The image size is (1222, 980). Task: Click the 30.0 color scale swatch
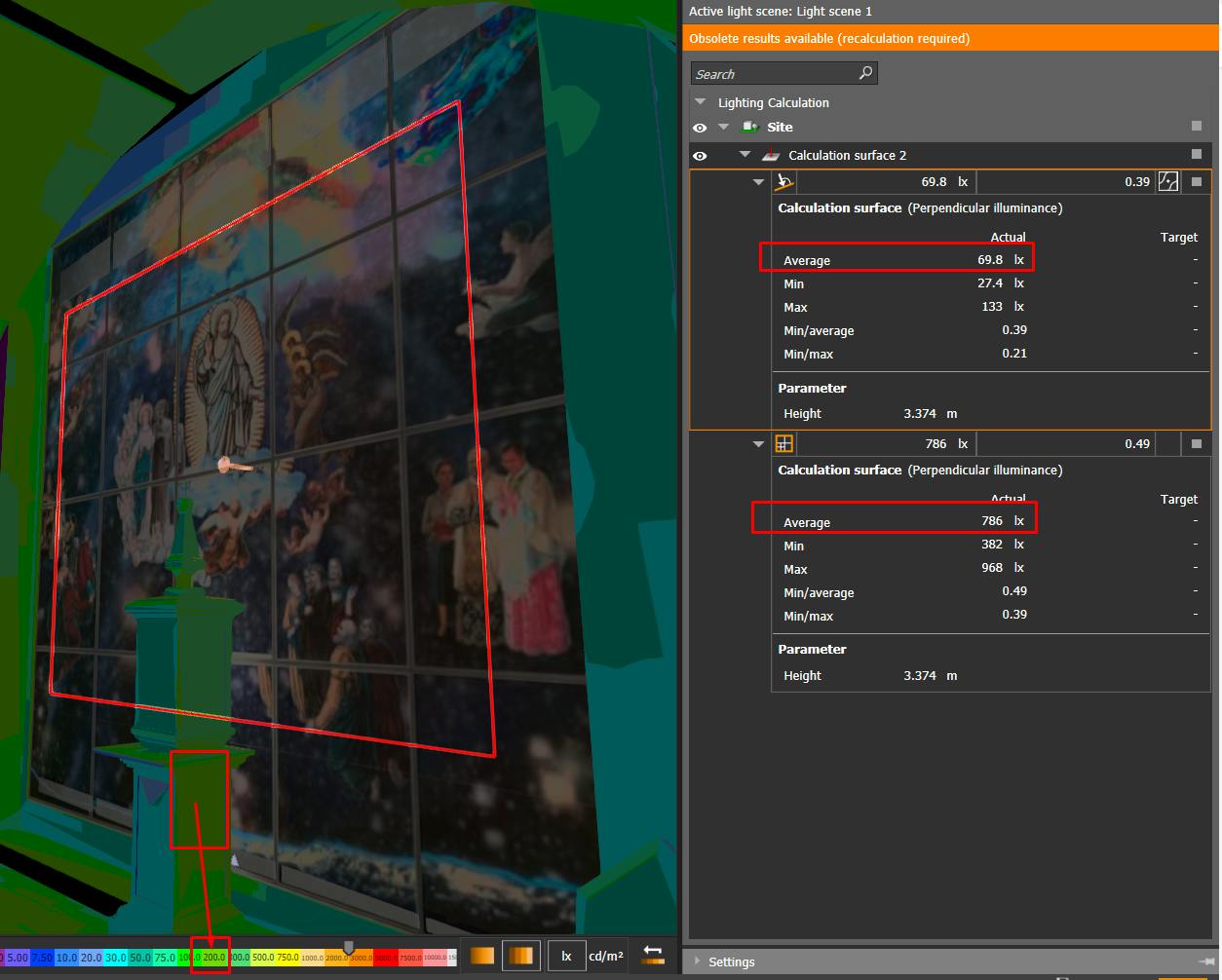coord(116,958)
